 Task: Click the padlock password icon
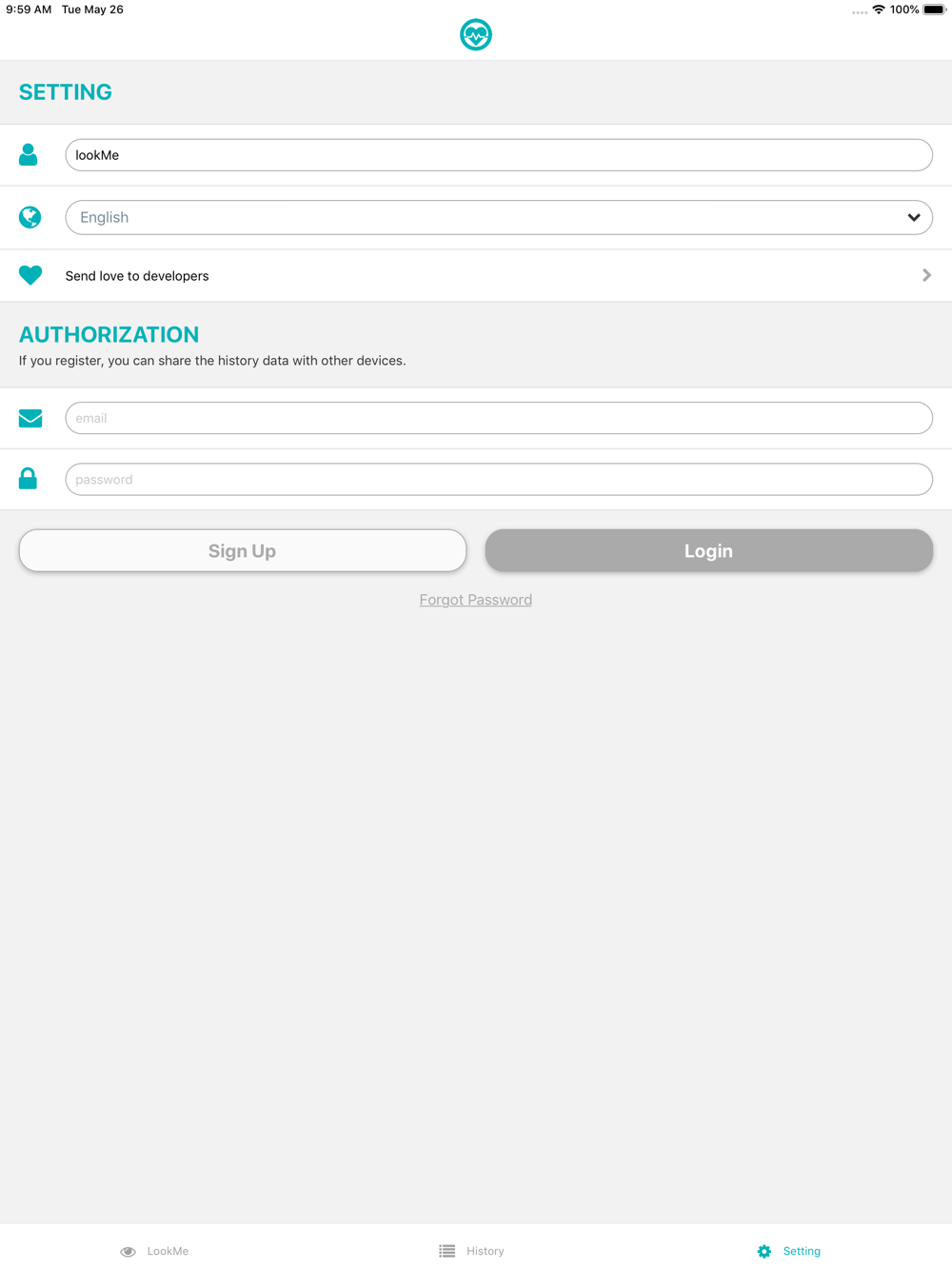(x=29, y=479)
